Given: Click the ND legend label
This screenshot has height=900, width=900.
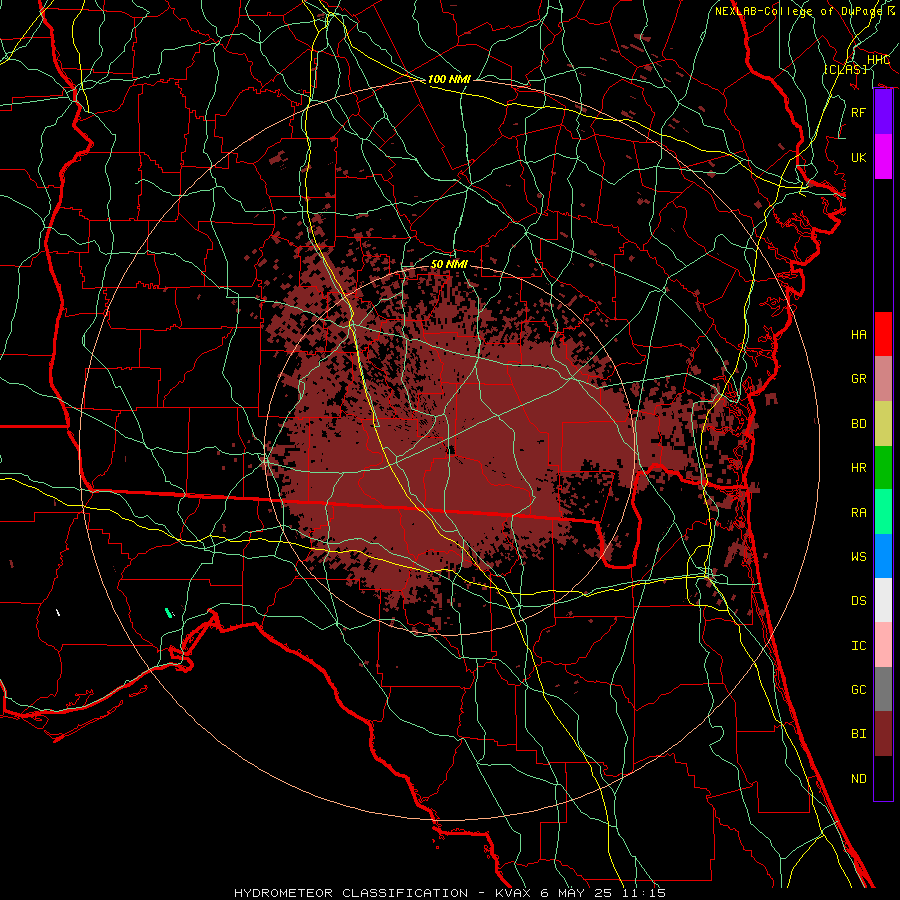Looking at the screenshot, I should pyautogui.click(x=859, y=778).
